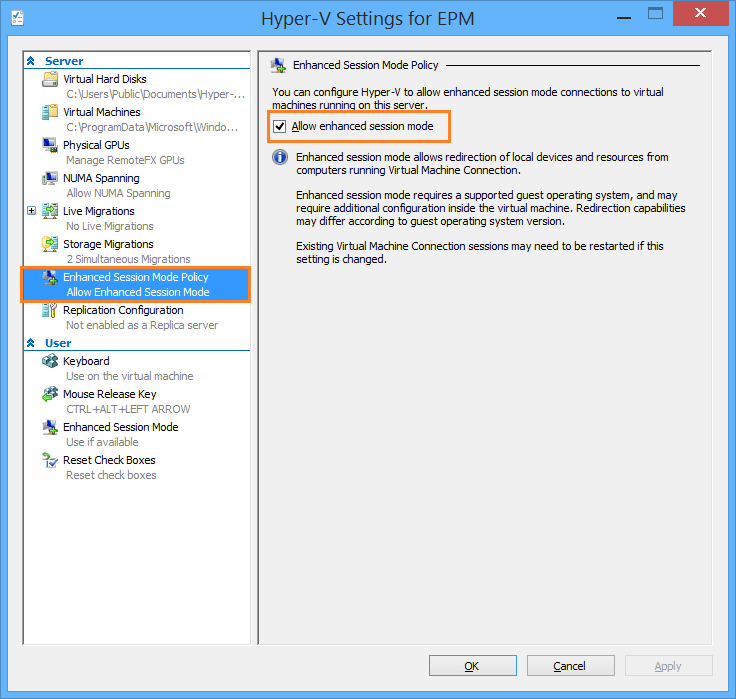Click the Live Migrations icon
Screen dimensions: 736x699
point(50,211)
